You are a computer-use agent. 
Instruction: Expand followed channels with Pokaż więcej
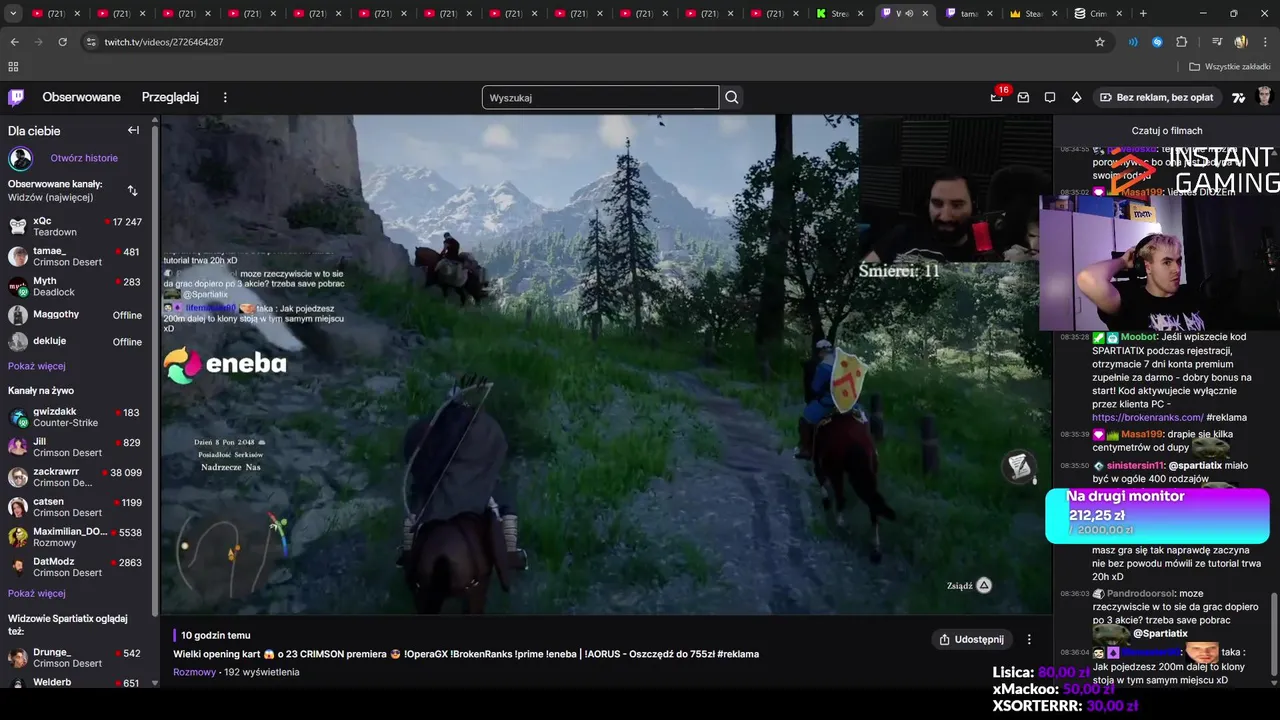[37, 366]
